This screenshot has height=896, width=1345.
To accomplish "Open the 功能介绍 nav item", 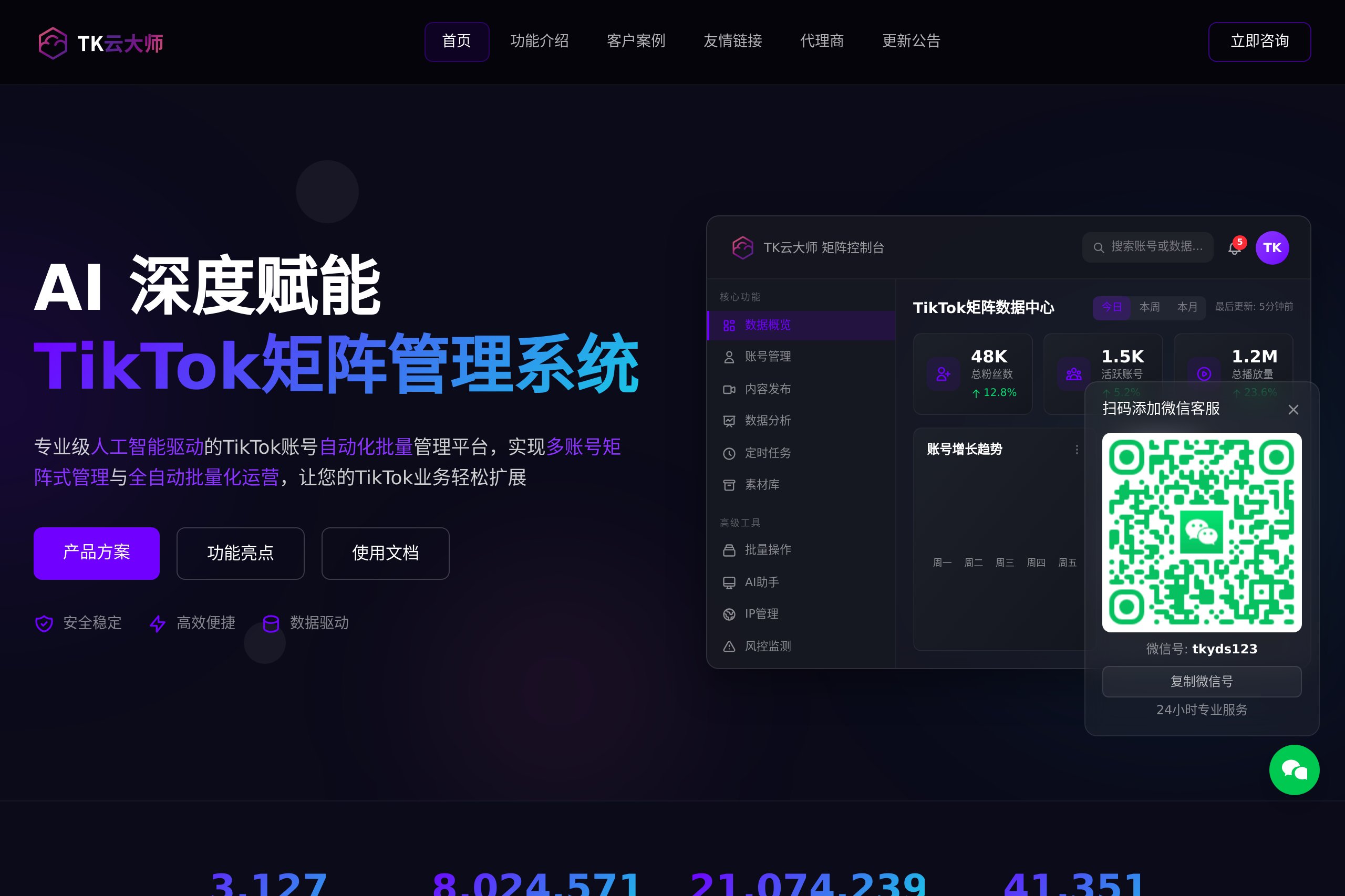I will point(539,41).
